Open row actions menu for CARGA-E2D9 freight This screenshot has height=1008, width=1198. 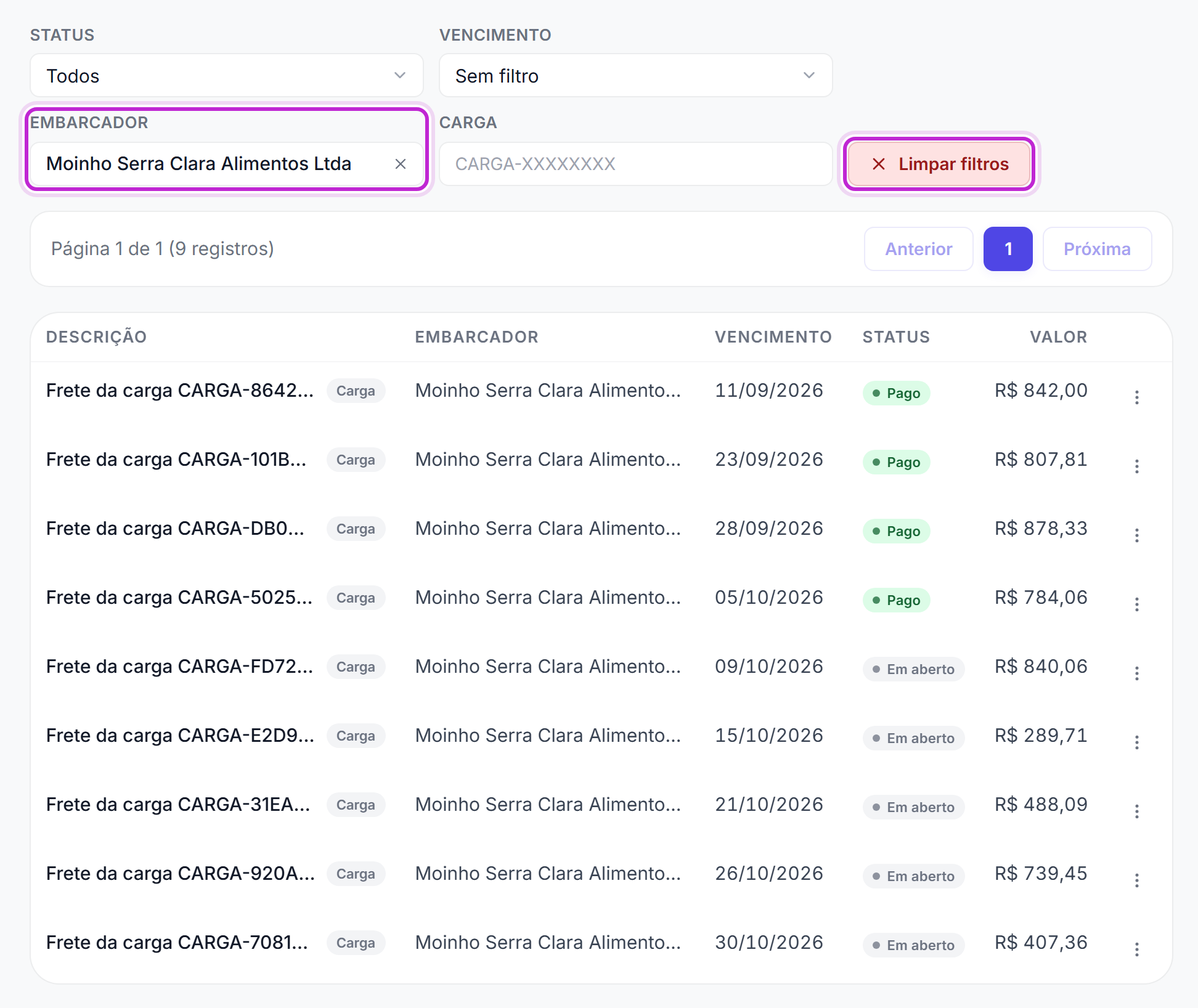1137,742
